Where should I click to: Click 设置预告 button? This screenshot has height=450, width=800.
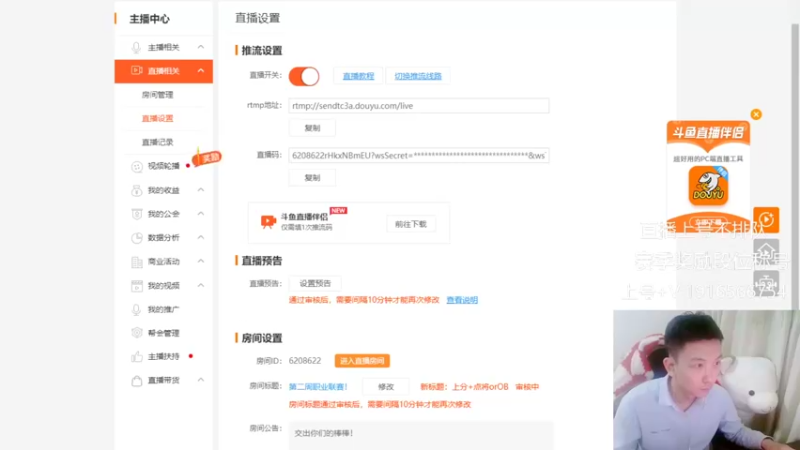[315, 283]
